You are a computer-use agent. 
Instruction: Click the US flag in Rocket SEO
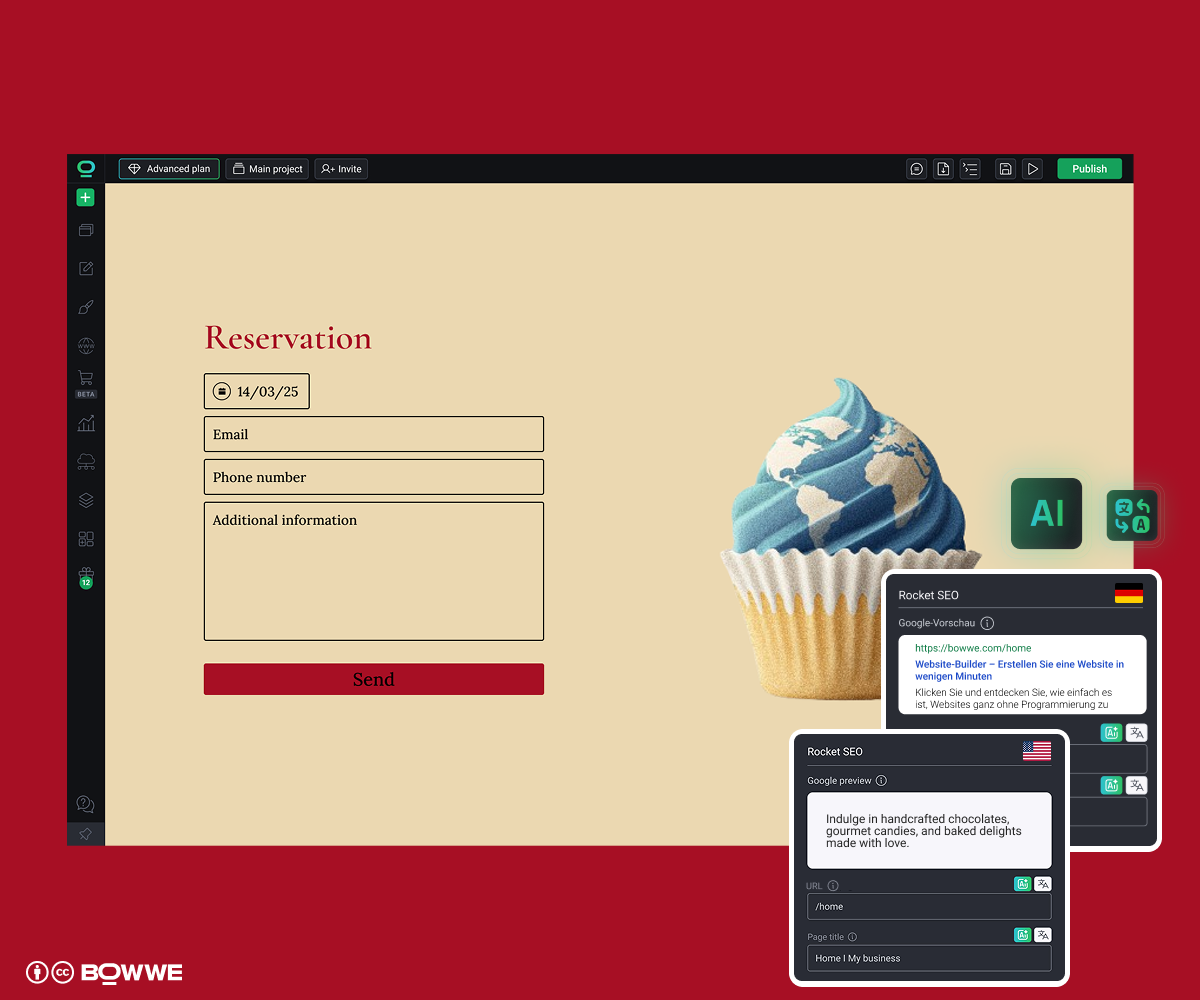tap(1037, 751)
